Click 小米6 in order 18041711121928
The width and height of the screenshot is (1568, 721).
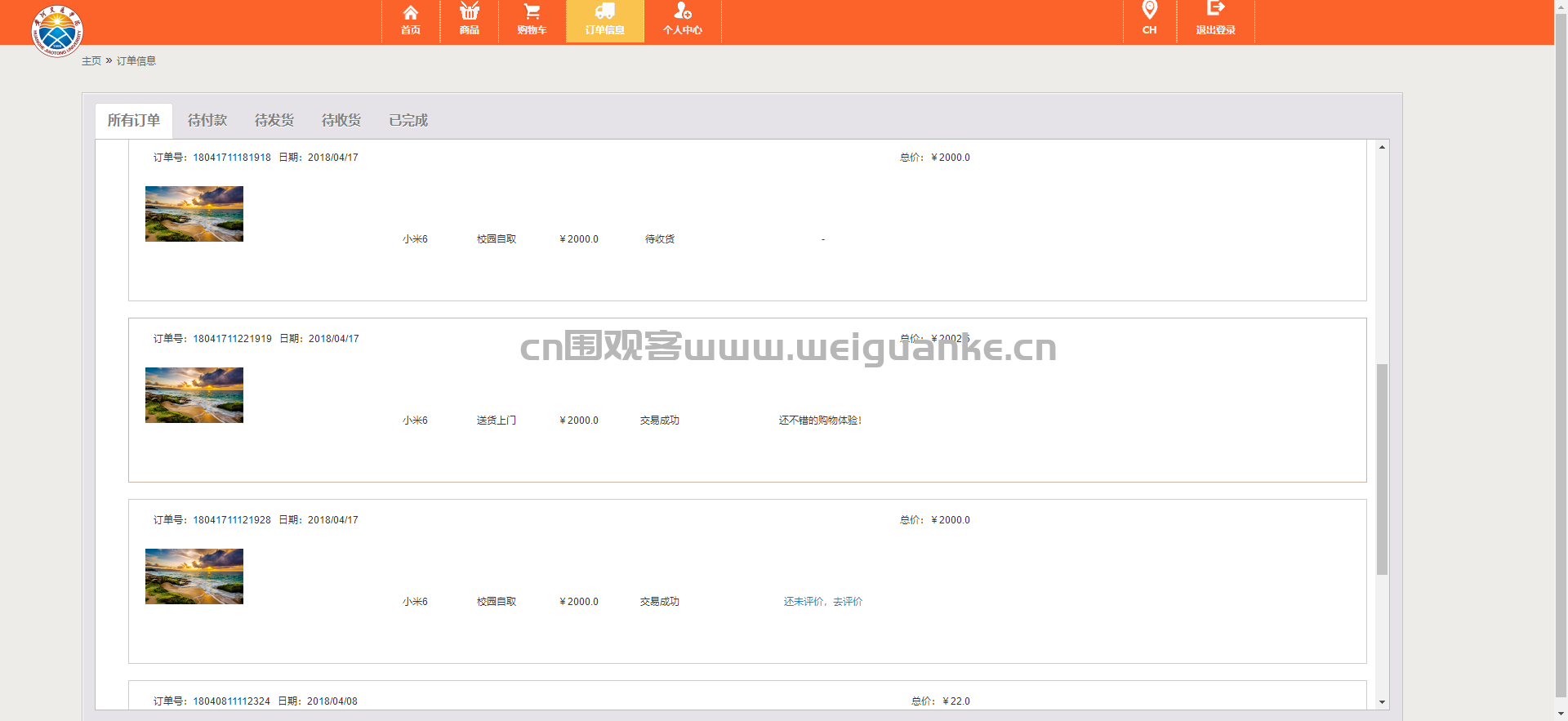point(415,602)
